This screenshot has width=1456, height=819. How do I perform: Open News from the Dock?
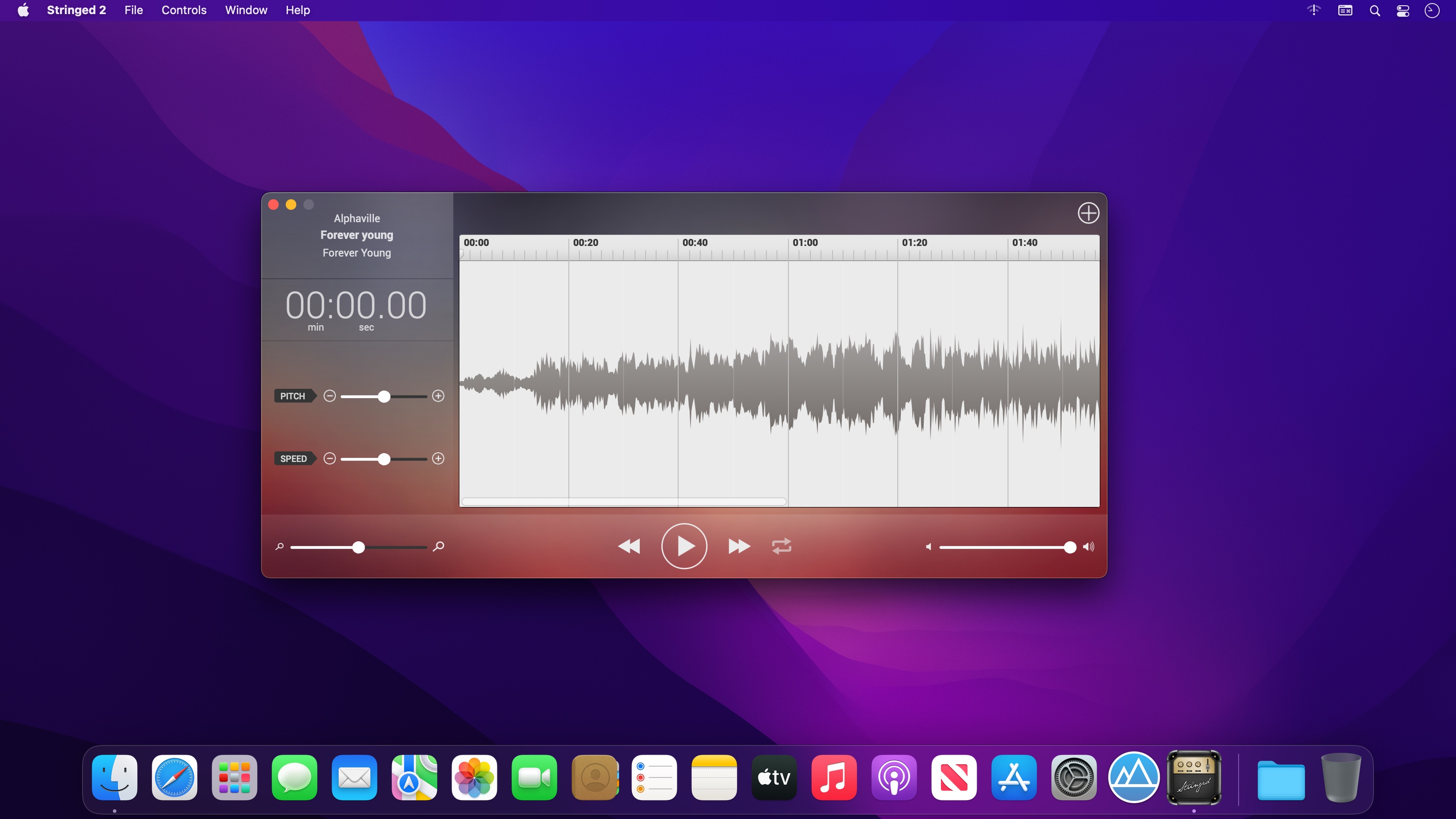954,777
